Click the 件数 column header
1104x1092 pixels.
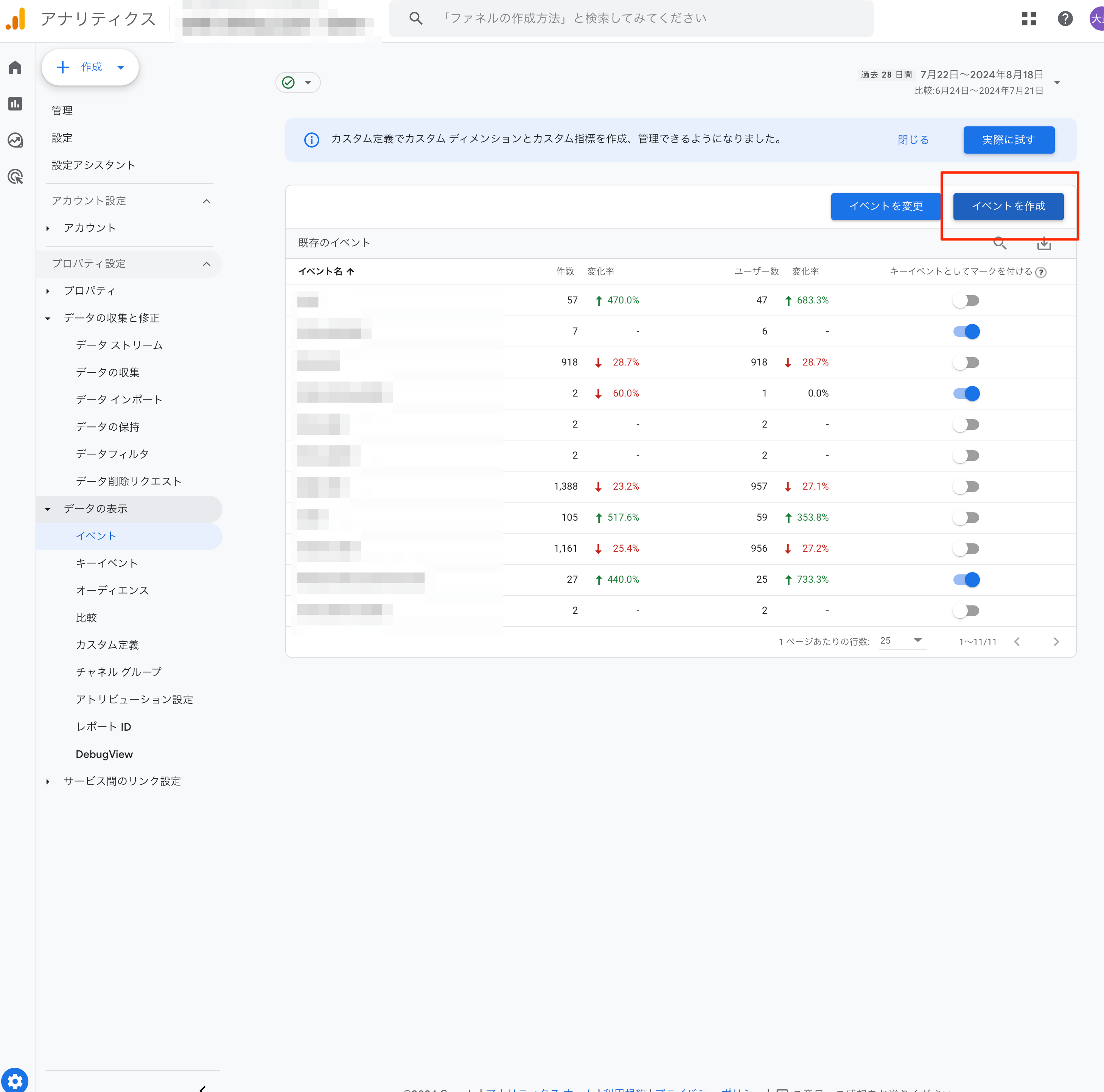point(564,271)
